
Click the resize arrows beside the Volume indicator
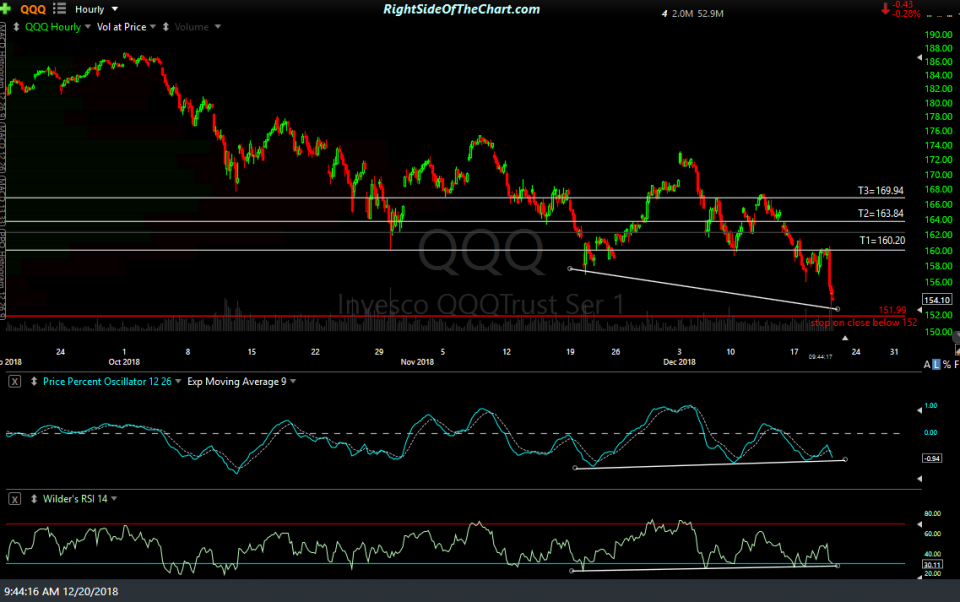point(167,26)
